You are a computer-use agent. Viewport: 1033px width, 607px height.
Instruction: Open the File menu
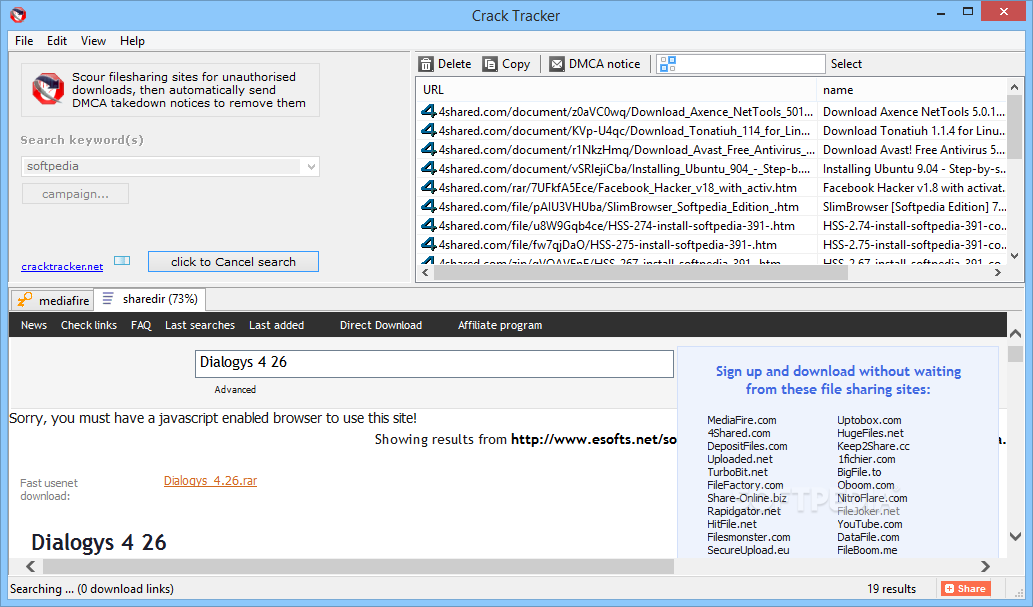click(24, 41)
